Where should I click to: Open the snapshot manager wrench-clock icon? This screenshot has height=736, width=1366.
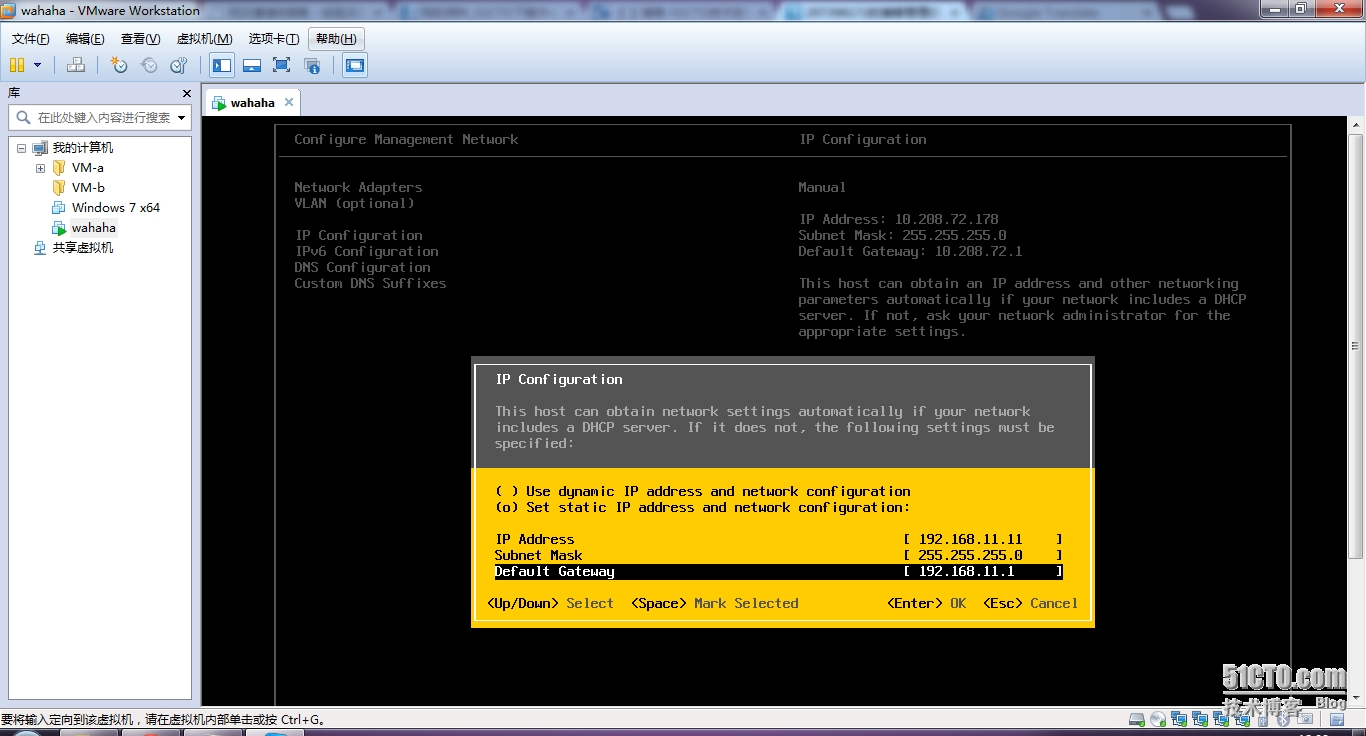coord(179,65)
